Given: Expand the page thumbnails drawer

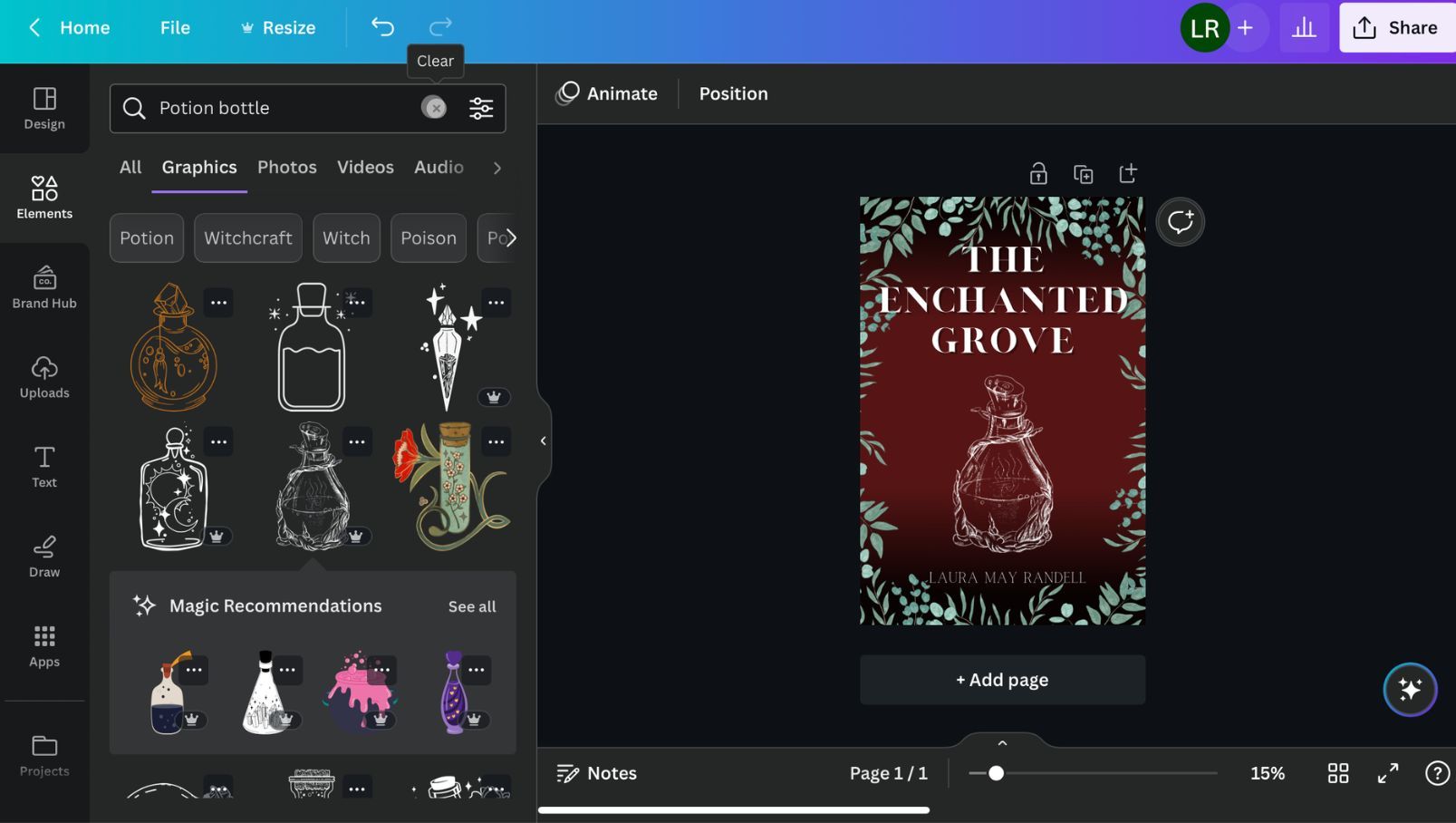Looking at the screenshot, I should 1002,742.
